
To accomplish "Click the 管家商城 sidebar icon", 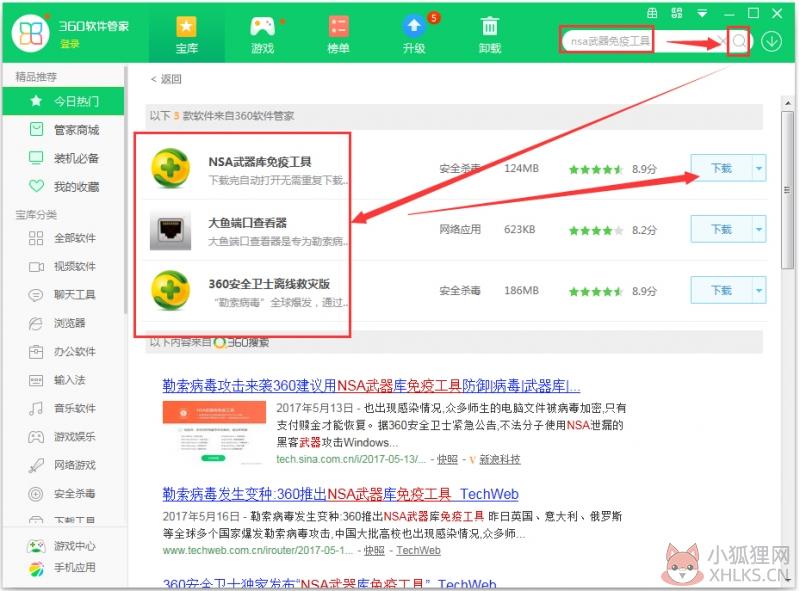I will [36, 129].
